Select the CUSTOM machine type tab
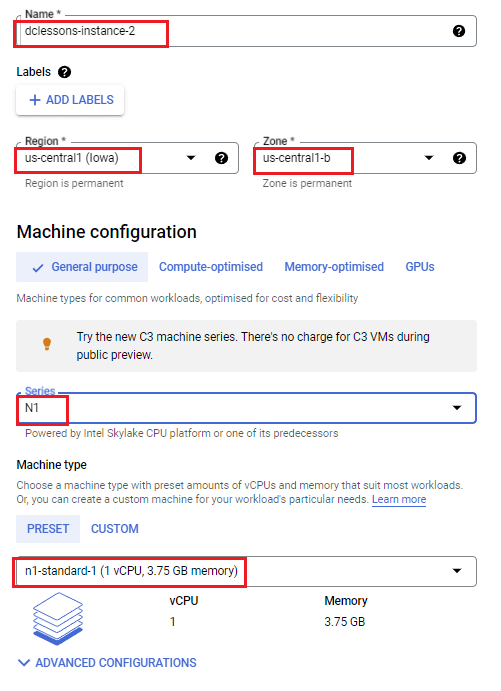This screenshot has height=691, width=501. click(x=115, y=529)
